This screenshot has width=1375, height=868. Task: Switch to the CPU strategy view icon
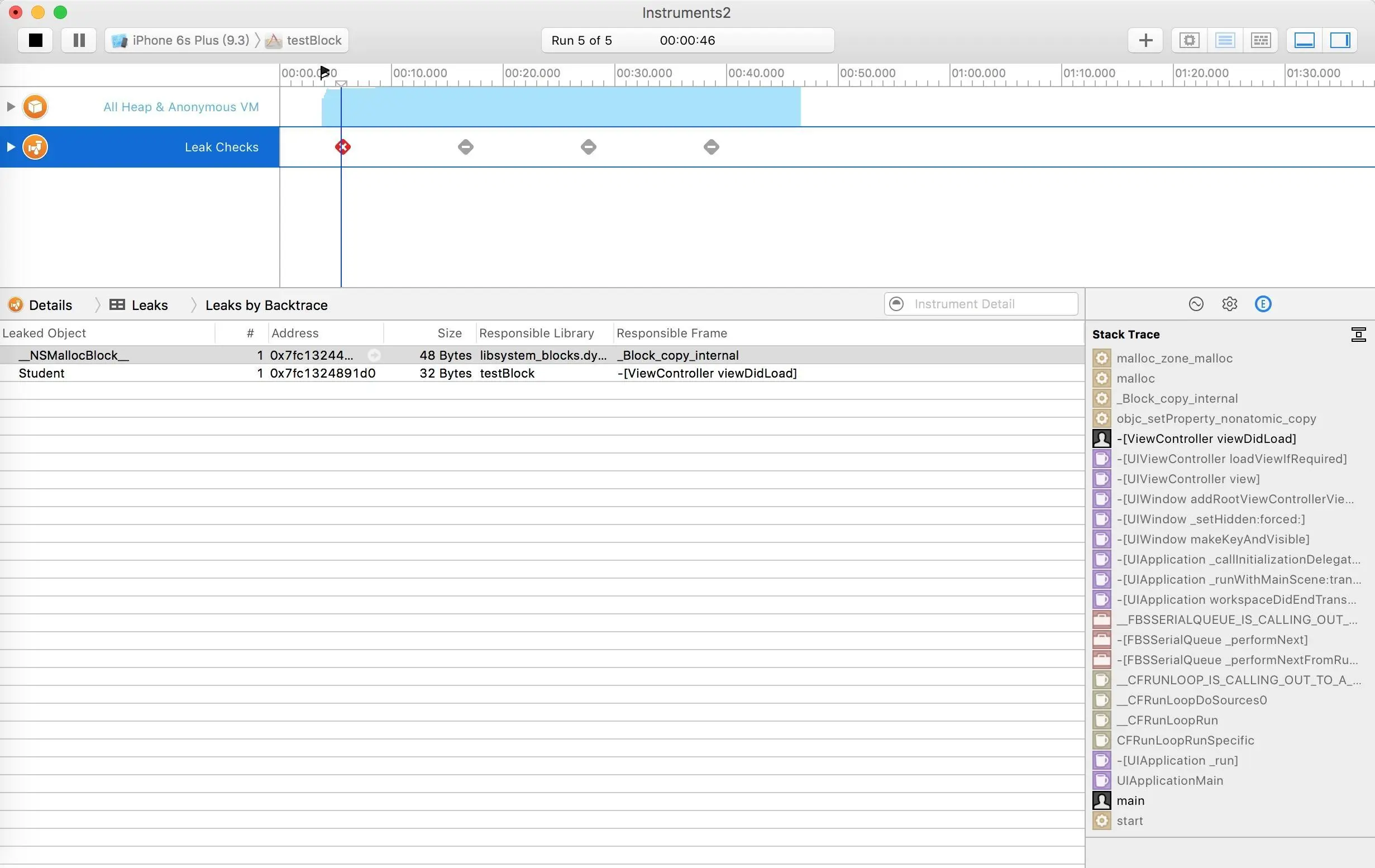tap(1189, 41)
